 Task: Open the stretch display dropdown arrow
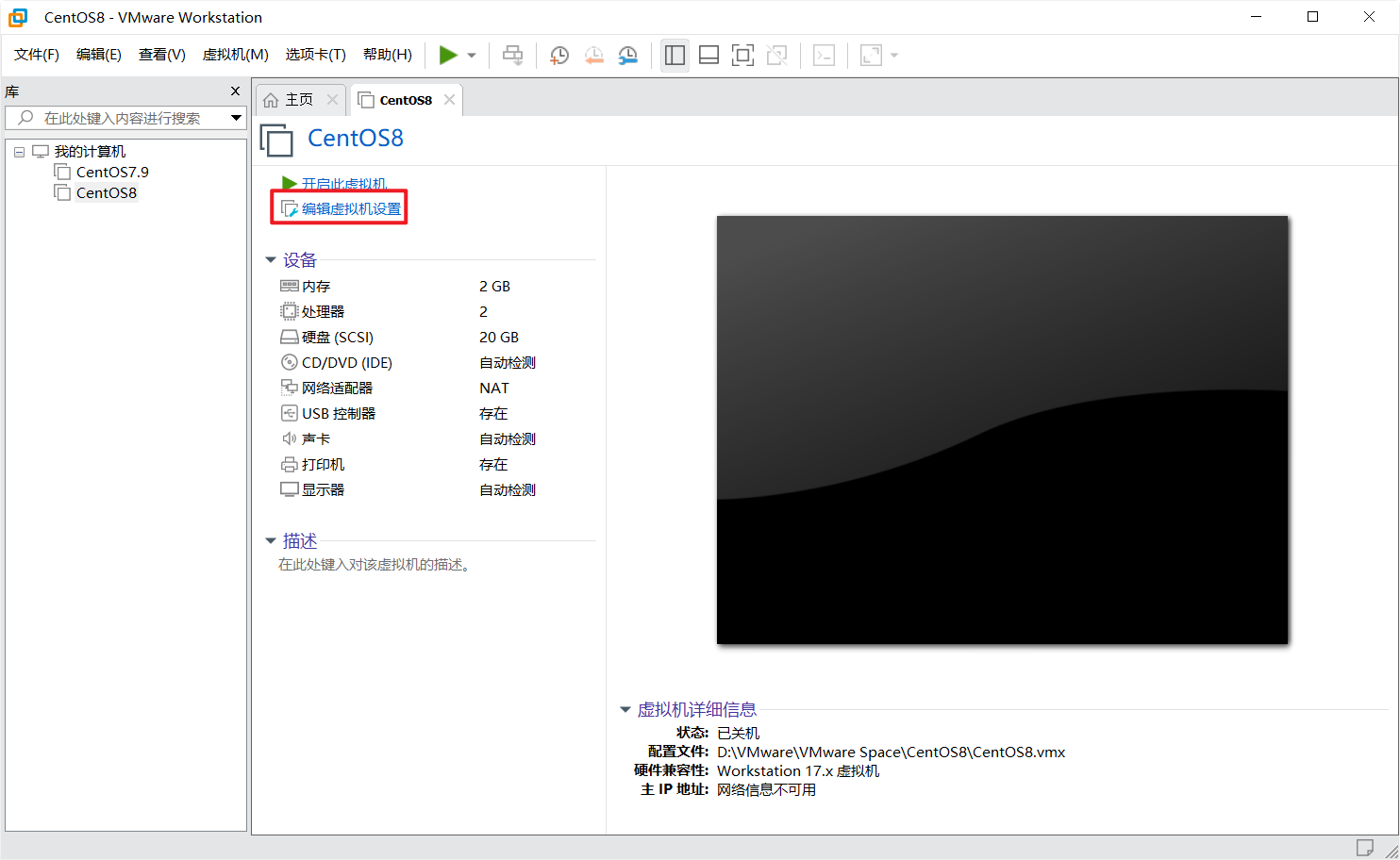click(894, 56)
